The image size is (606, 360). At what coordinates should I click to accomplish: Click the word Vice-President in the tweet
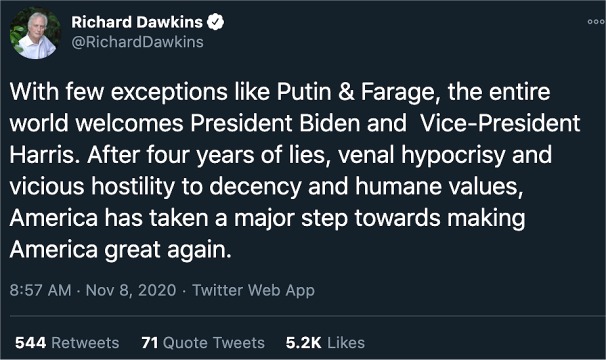500,123
